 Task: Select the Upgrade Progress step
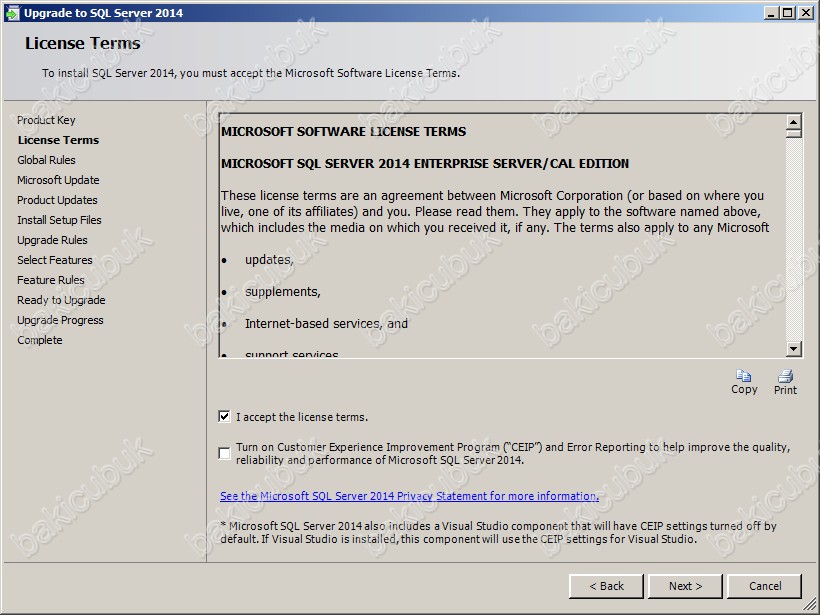(x=60, y=320)
